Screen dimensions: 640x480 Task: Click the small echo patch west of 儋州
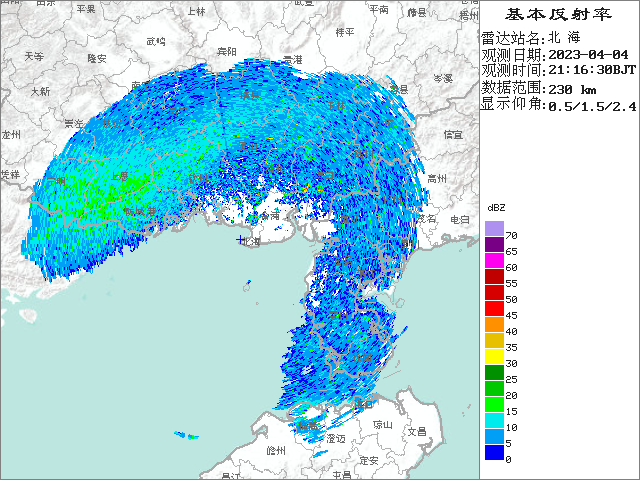coord(186,435)
